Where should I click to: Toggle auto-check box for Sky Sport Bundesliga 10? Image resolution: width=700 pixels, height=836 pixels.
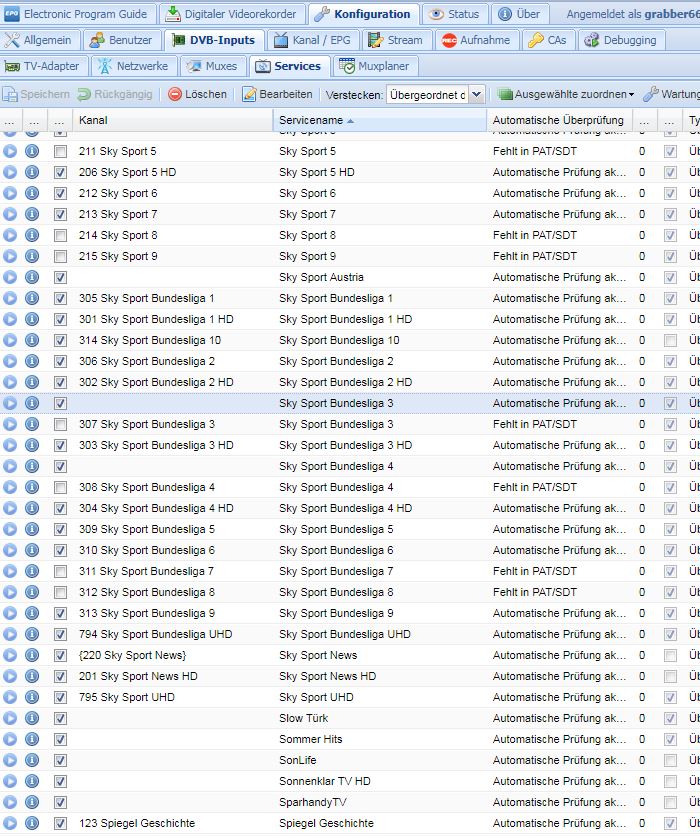[x=670, y=340]
